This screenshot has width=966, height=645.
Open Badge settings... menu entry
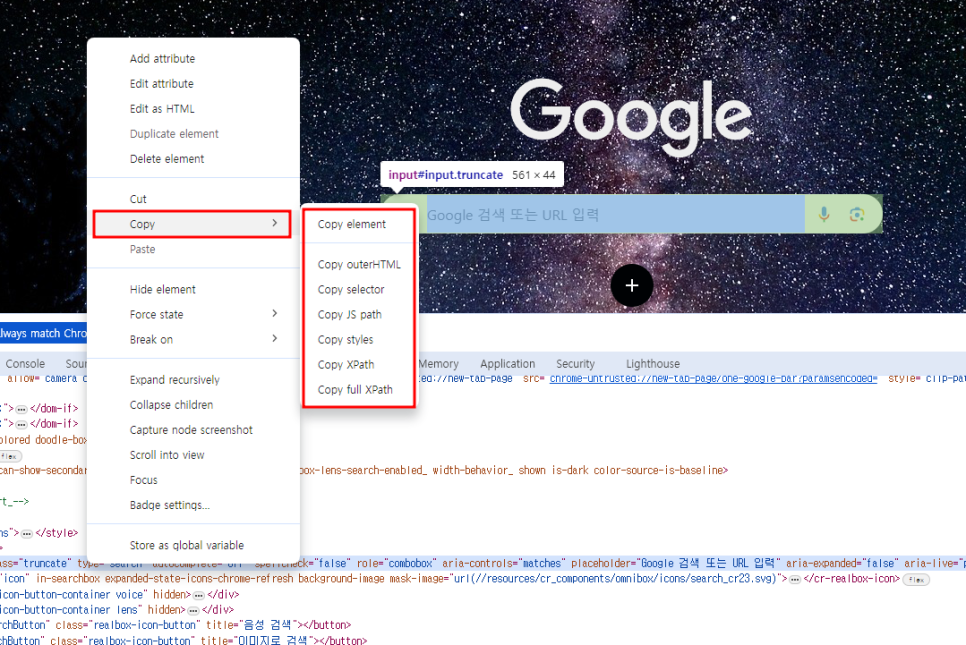pyautogui.click(x=169, y=505)
